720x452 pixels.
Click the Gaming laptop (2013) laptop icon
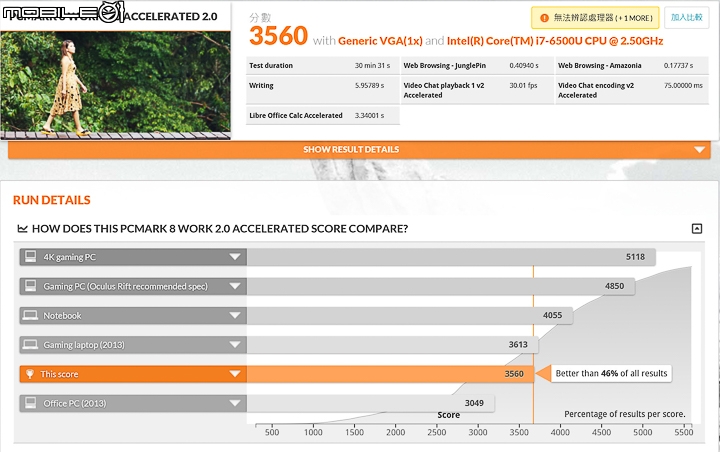click(30, 345)
